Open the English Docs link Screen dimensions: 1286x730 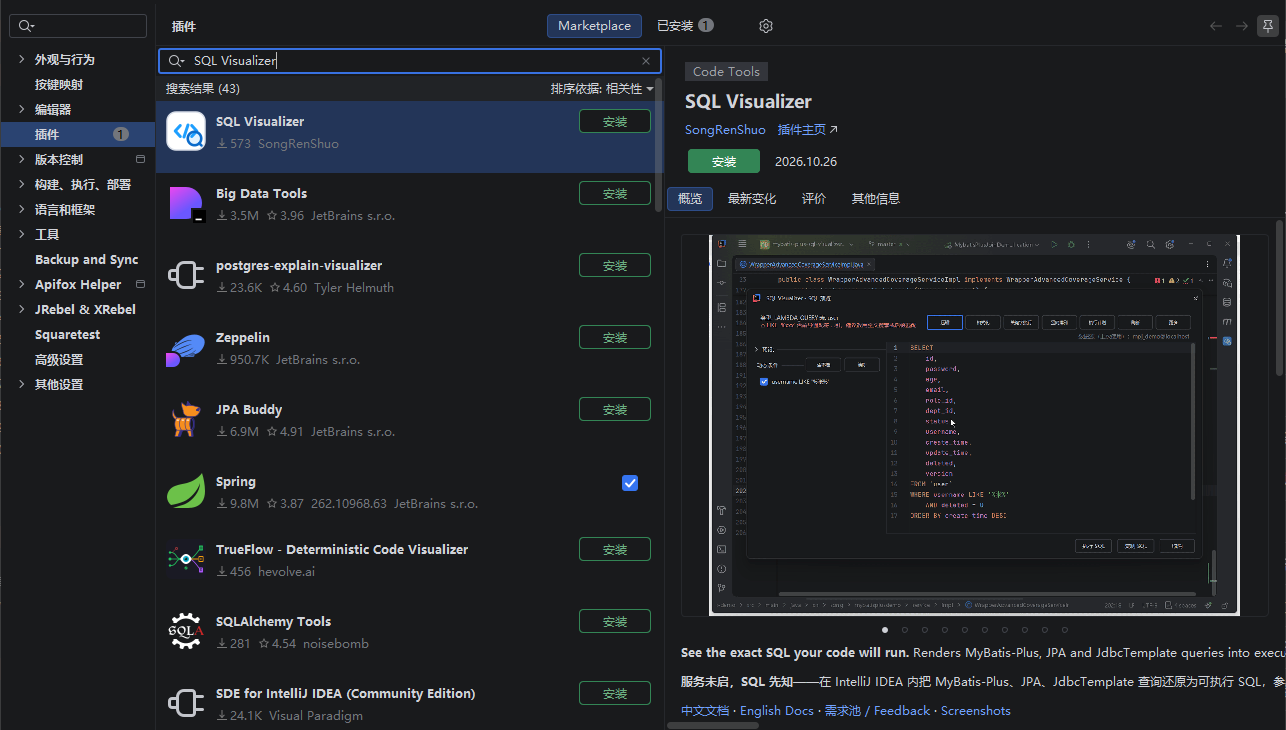click(x=777, y=711)
